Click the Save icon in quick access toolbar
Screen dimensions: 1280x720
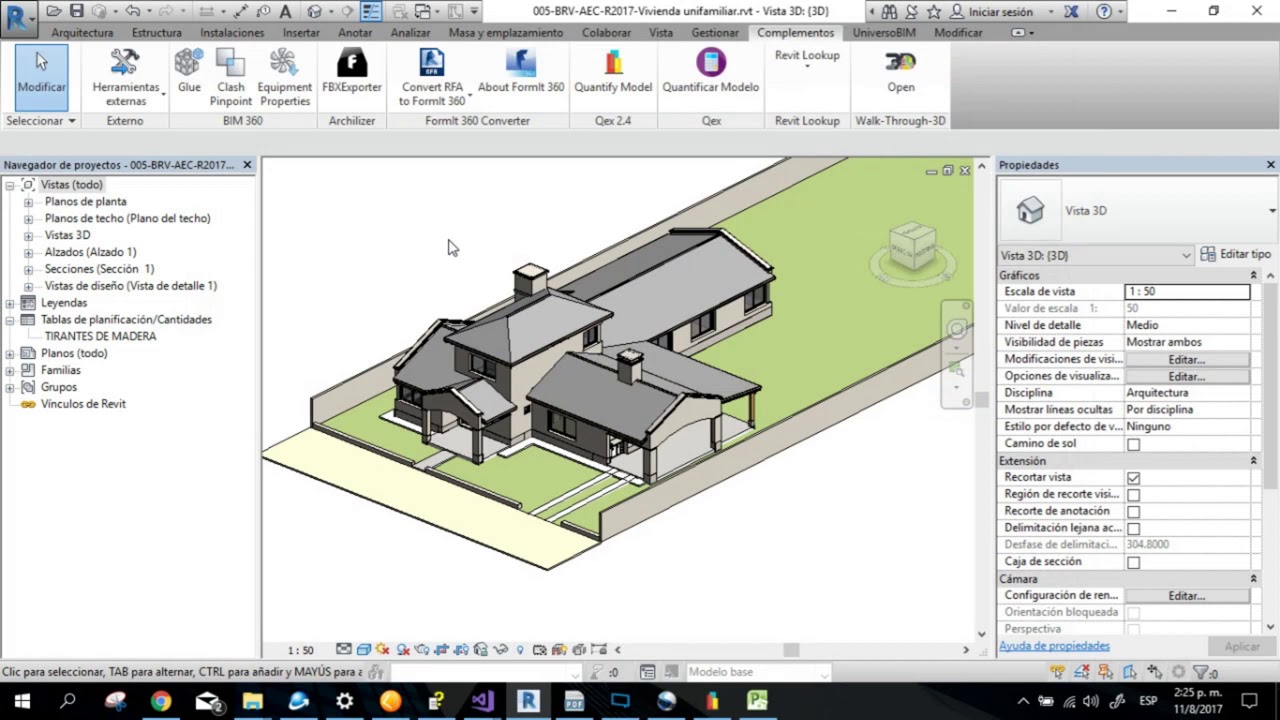(x=76, y=12)
